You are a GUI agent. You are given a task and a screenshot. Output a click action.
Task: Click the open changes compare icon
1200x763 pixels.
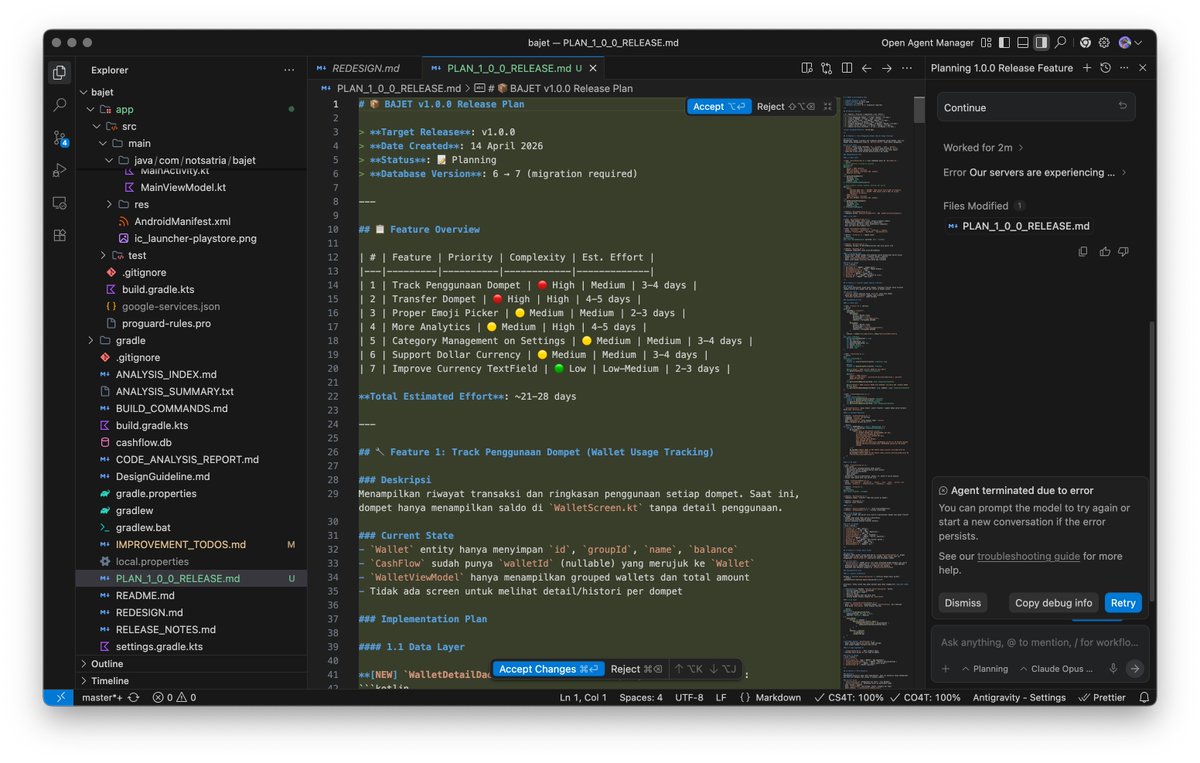[x=827, y=68]
